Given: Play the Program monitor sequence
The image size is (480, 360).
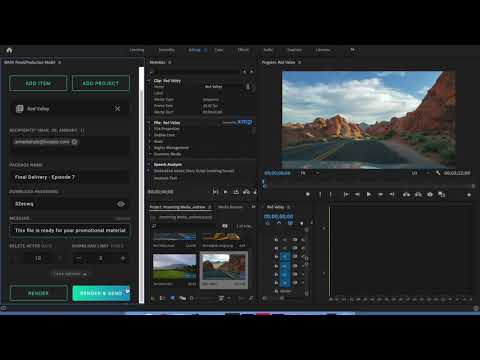Looking at the screenshot, I should pyautogui.click(x=369, y=194).
